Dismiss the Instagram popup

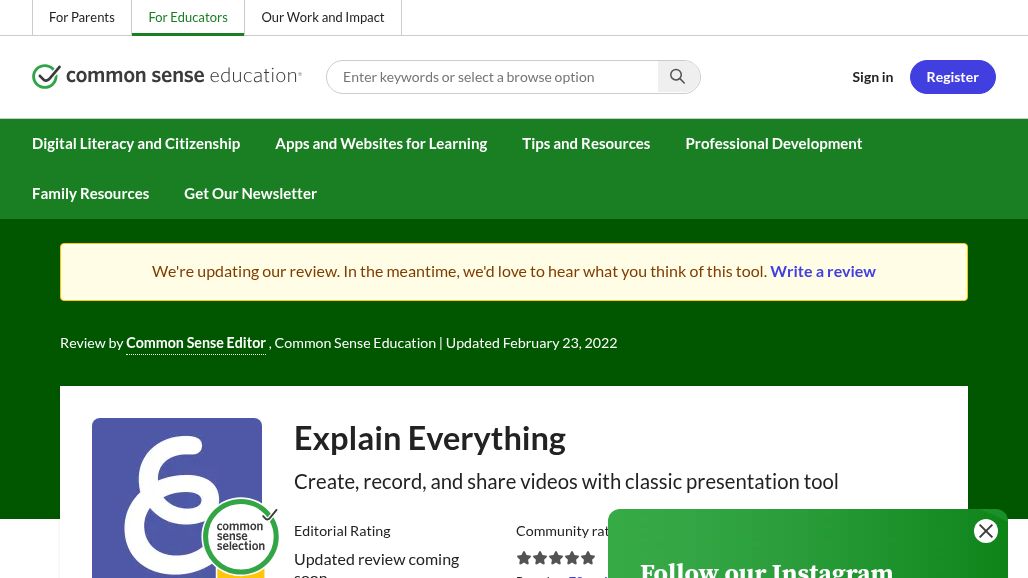(x=986, y=531)
